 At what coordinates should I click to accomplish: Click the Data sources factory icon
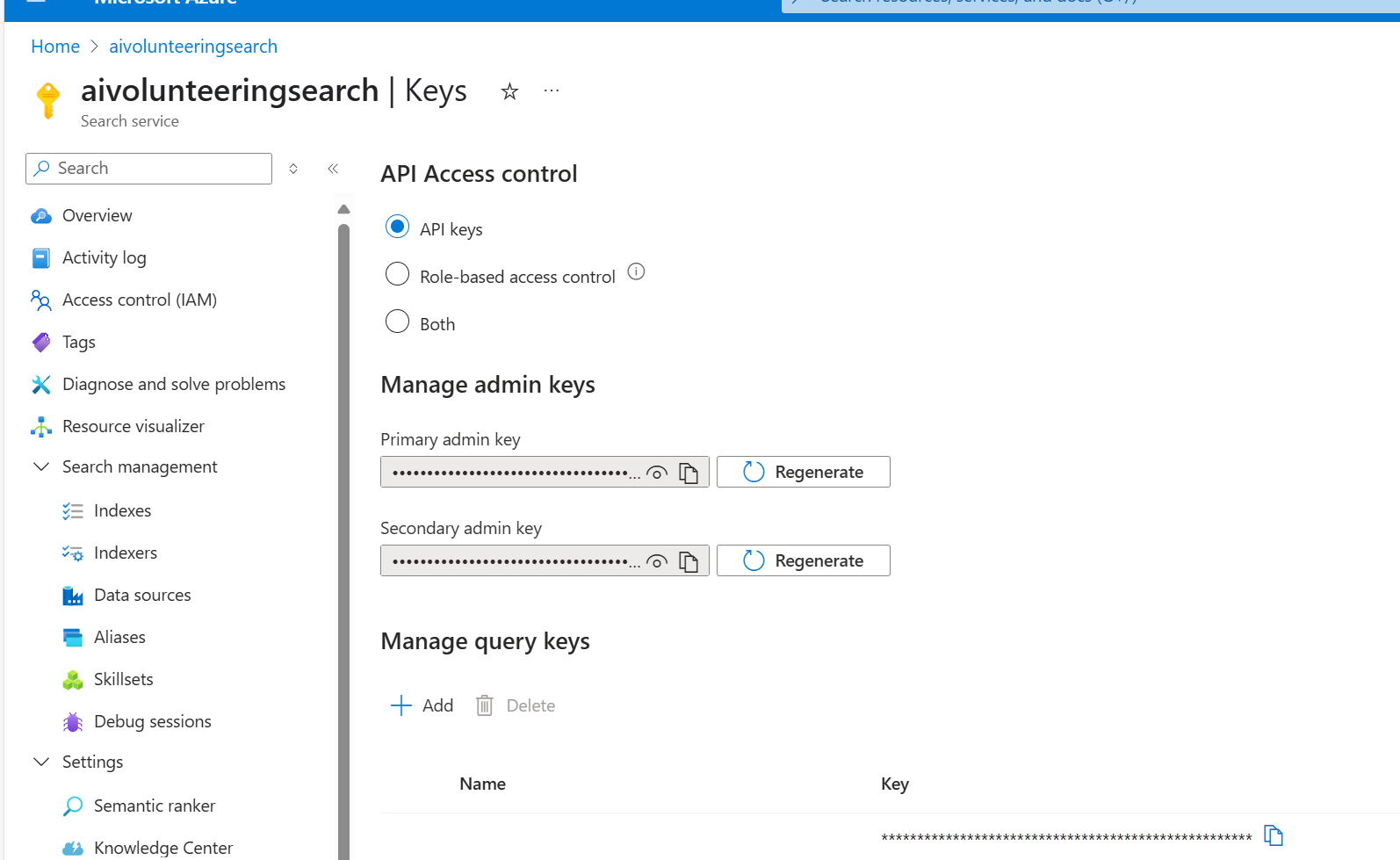(73, 596)
